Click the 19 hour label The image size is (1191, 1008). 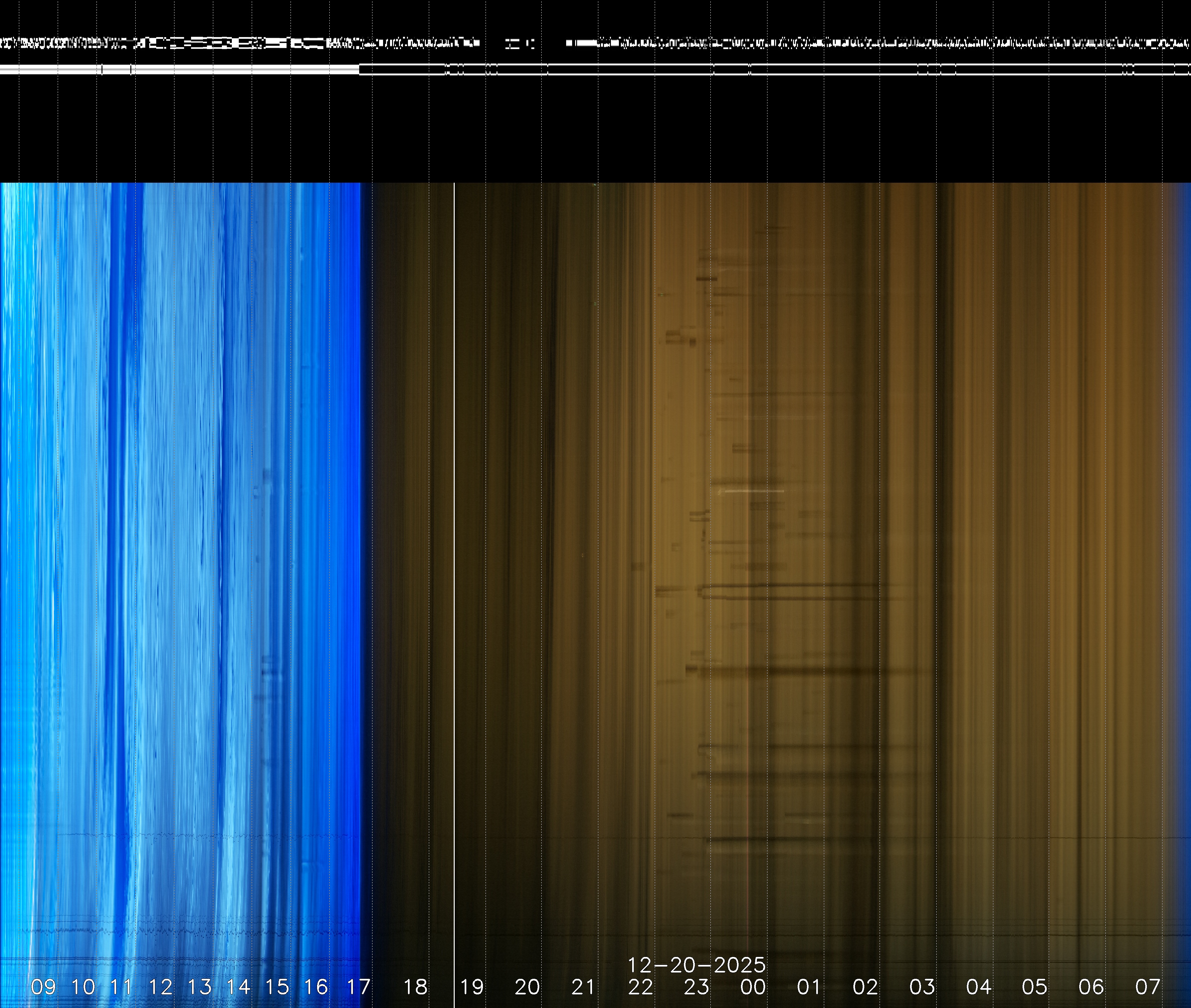472,986
